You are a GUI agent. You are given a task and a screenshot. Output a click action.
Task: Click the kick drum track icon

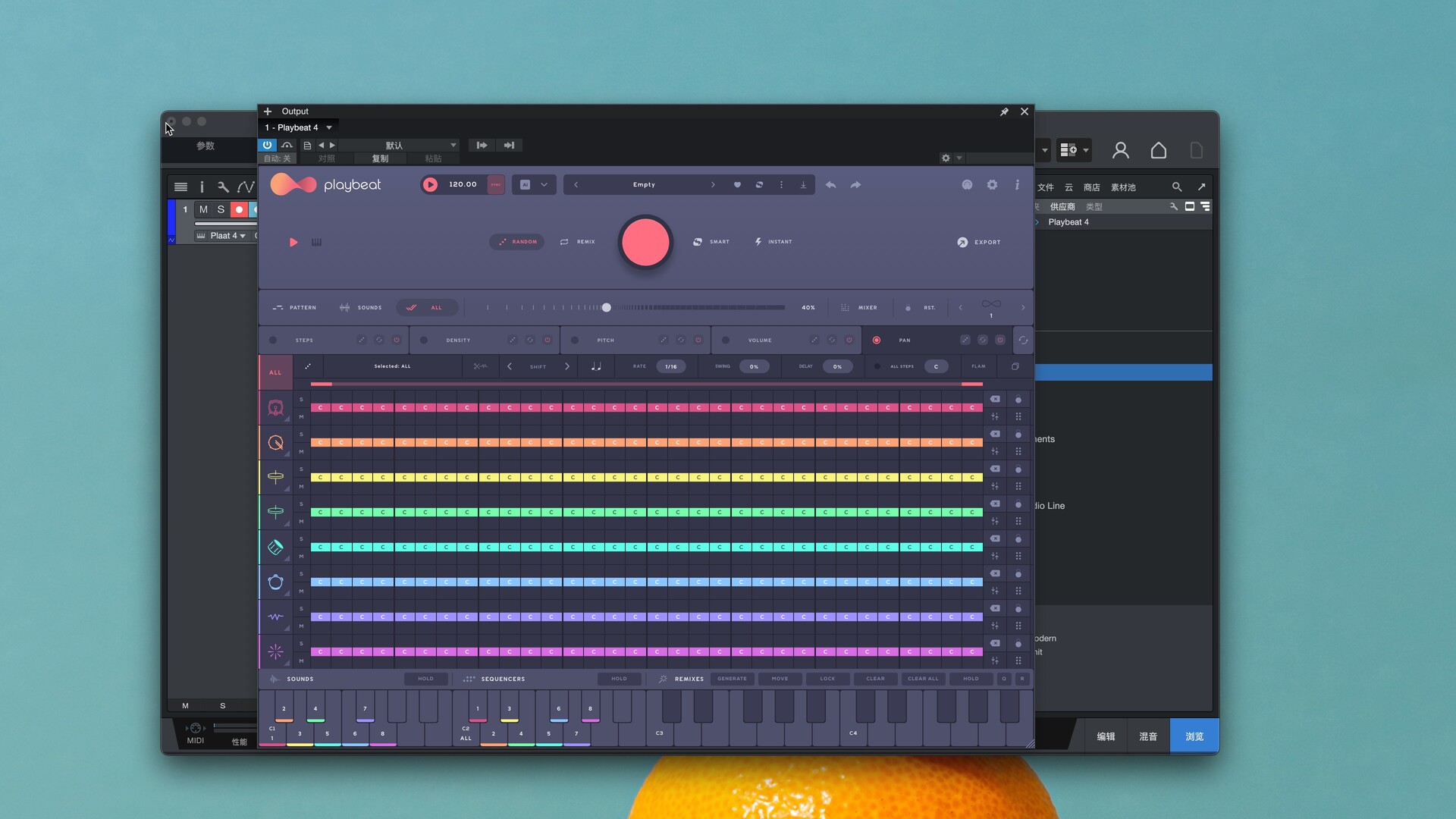[x=275, y=408]
